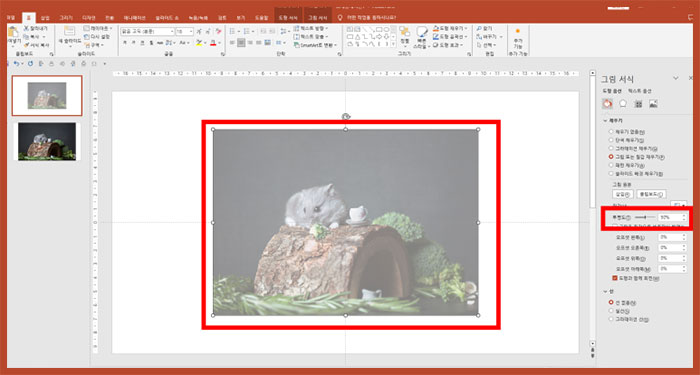Click the Clipboard (클립보드) picture source button

point(651,194)
